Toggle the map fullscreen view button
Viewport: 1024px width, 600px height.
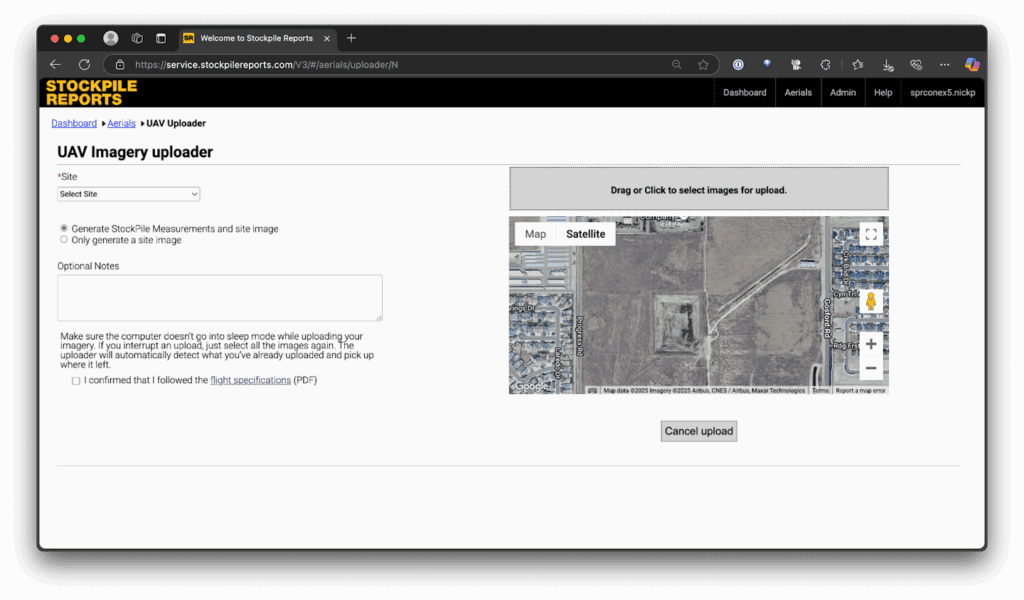pyautogui.click(x=871, y=234)
